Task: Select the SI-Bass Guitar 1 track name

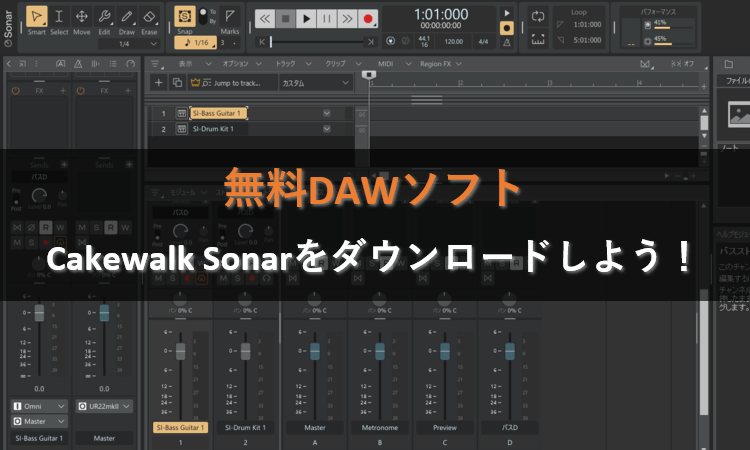Action: [x=218, y=113]
